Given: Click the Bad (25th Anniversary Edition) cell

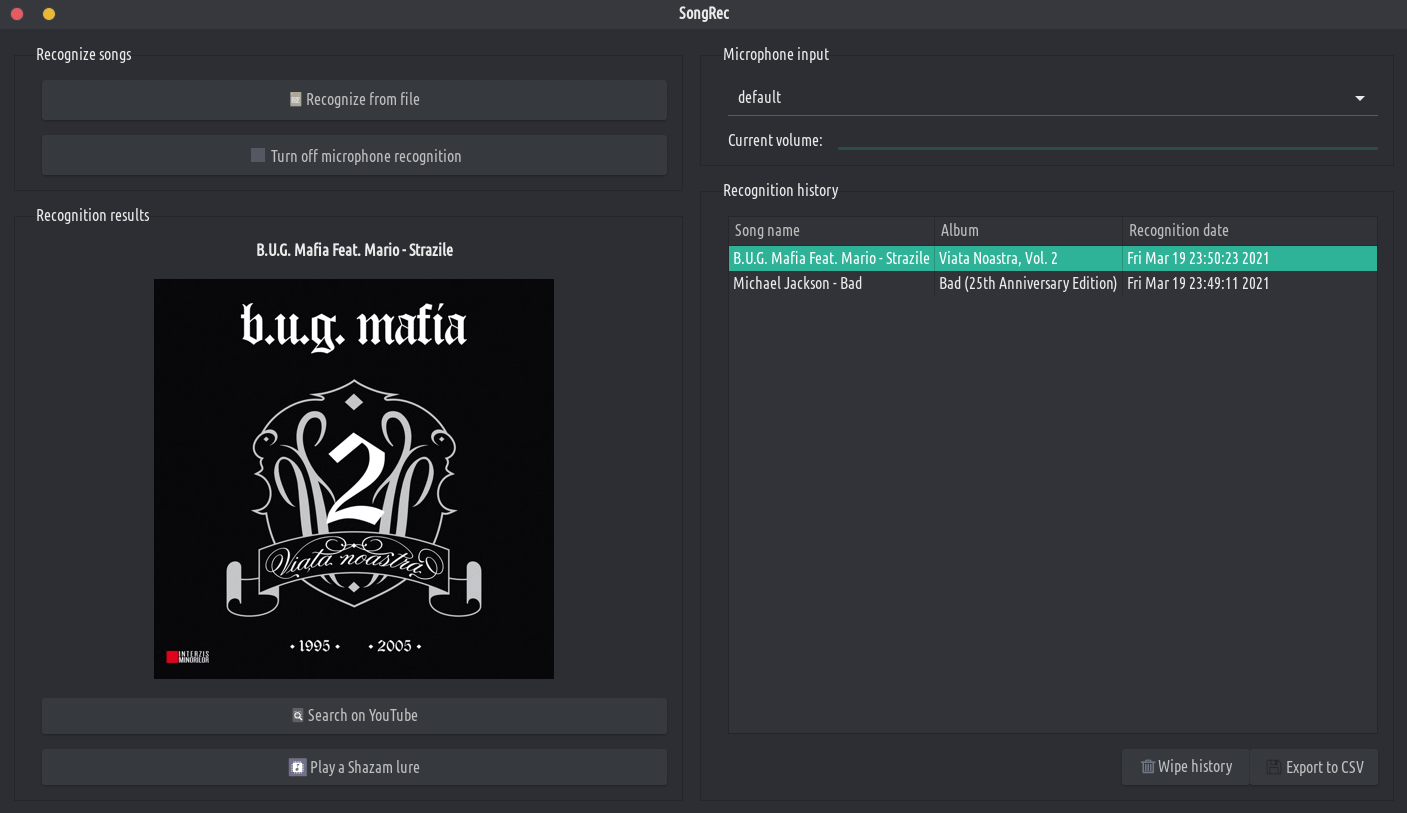Looking at the screenshot, I should (x=1028, y=284).
